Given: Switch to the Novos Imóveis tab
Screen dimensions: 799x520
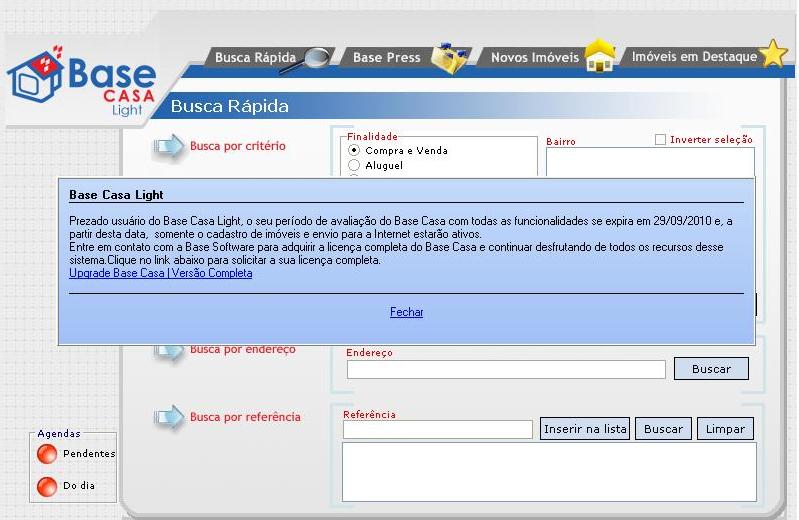Looking at the screenshot, I should pos(534,58).
